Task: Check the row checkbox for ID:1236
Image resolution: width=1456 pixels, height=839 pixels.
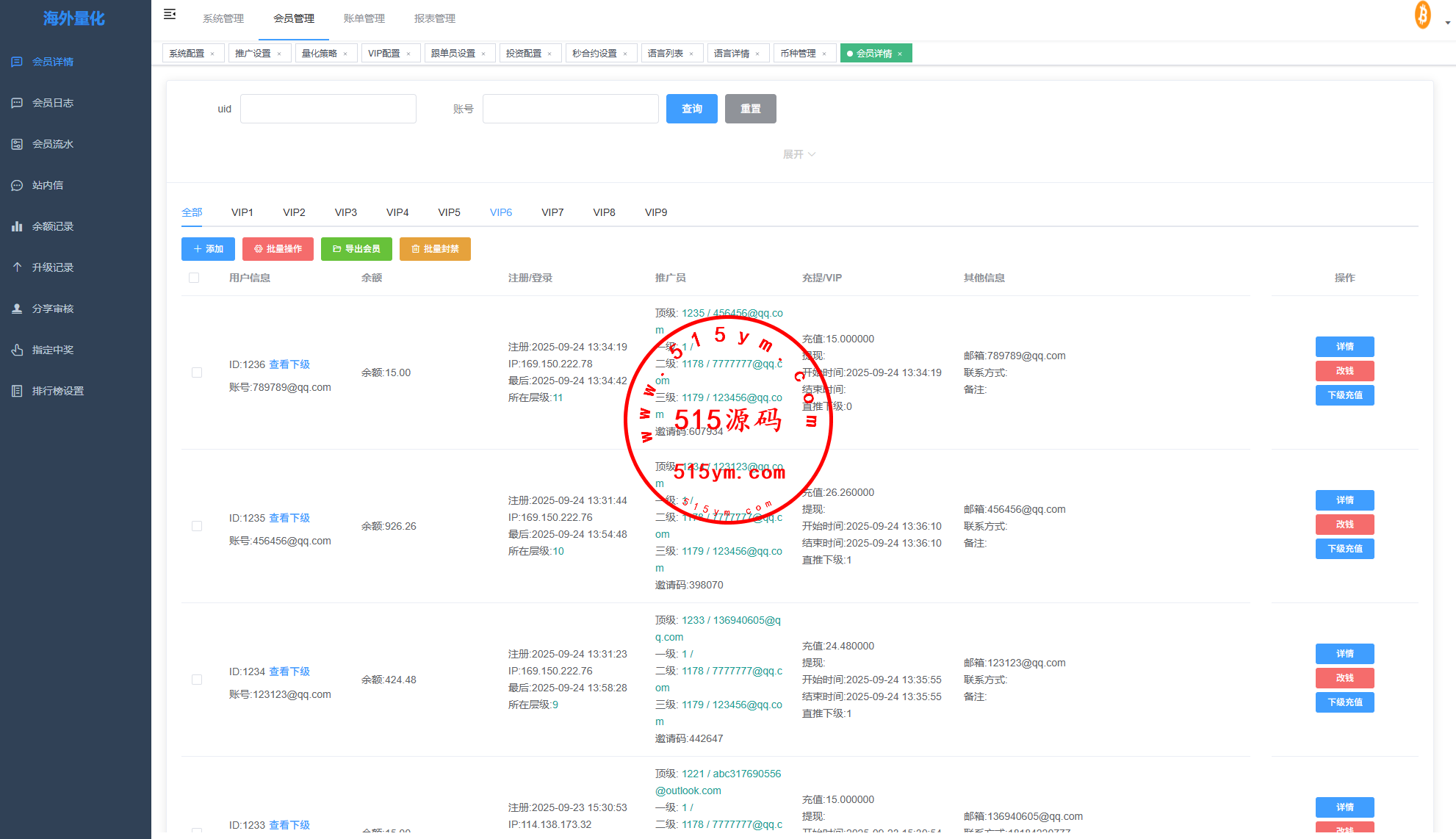Action: 197,372
